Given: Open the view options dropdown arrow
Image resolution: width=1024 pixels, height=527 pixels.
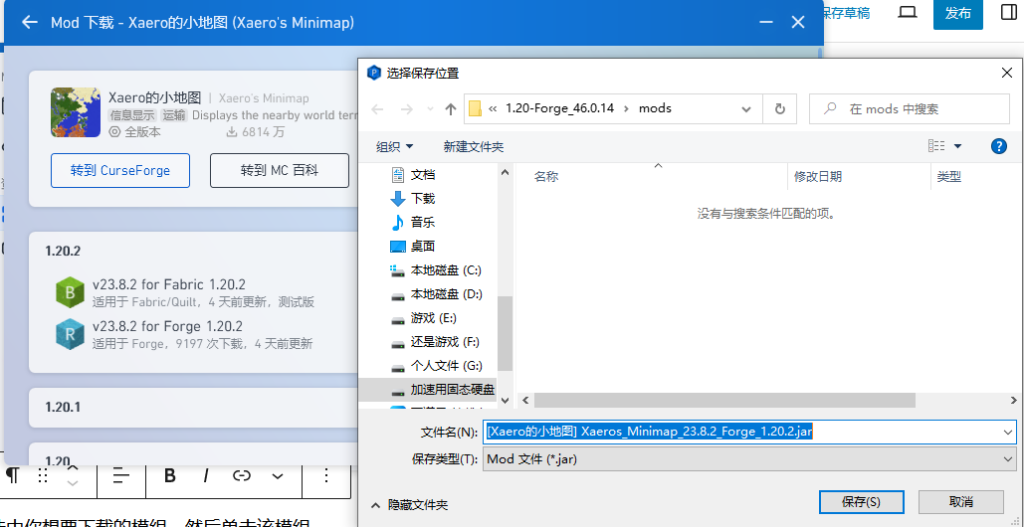Looking at the screenshot, I should pyautogui.click(x=958, y=146).
